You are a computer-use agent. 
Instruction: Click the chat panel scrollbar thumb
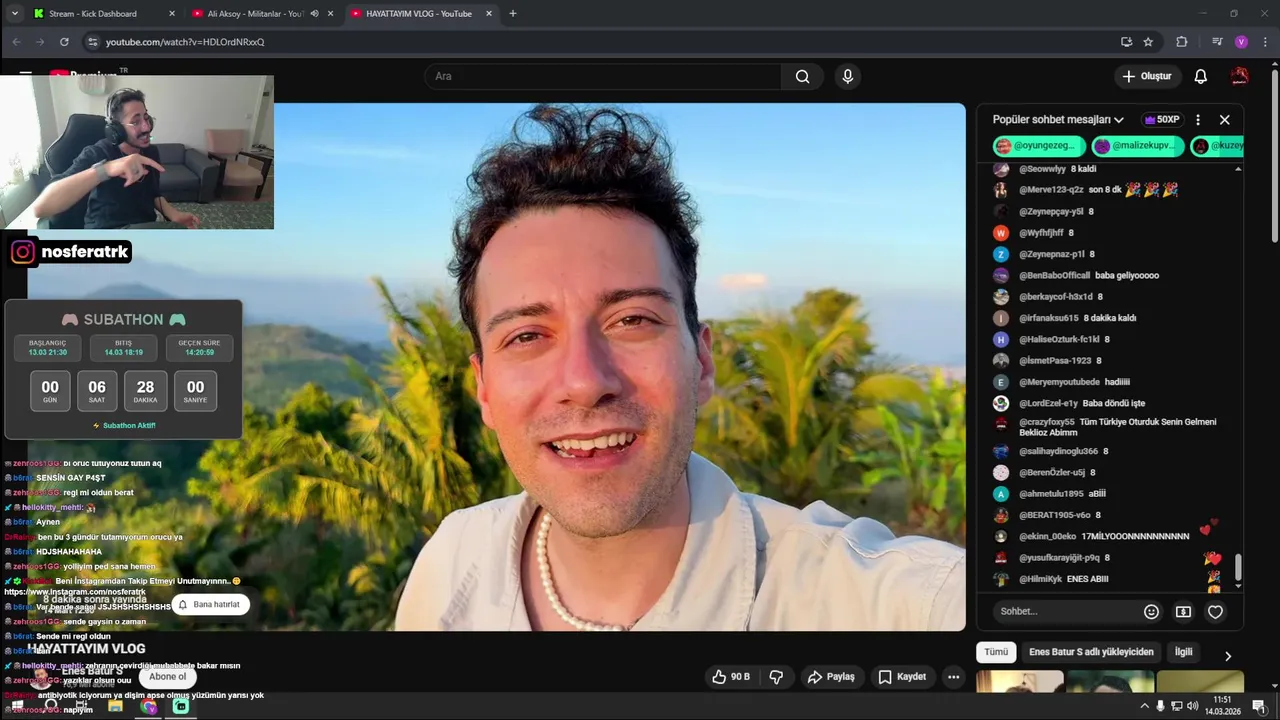point(1238,566)
